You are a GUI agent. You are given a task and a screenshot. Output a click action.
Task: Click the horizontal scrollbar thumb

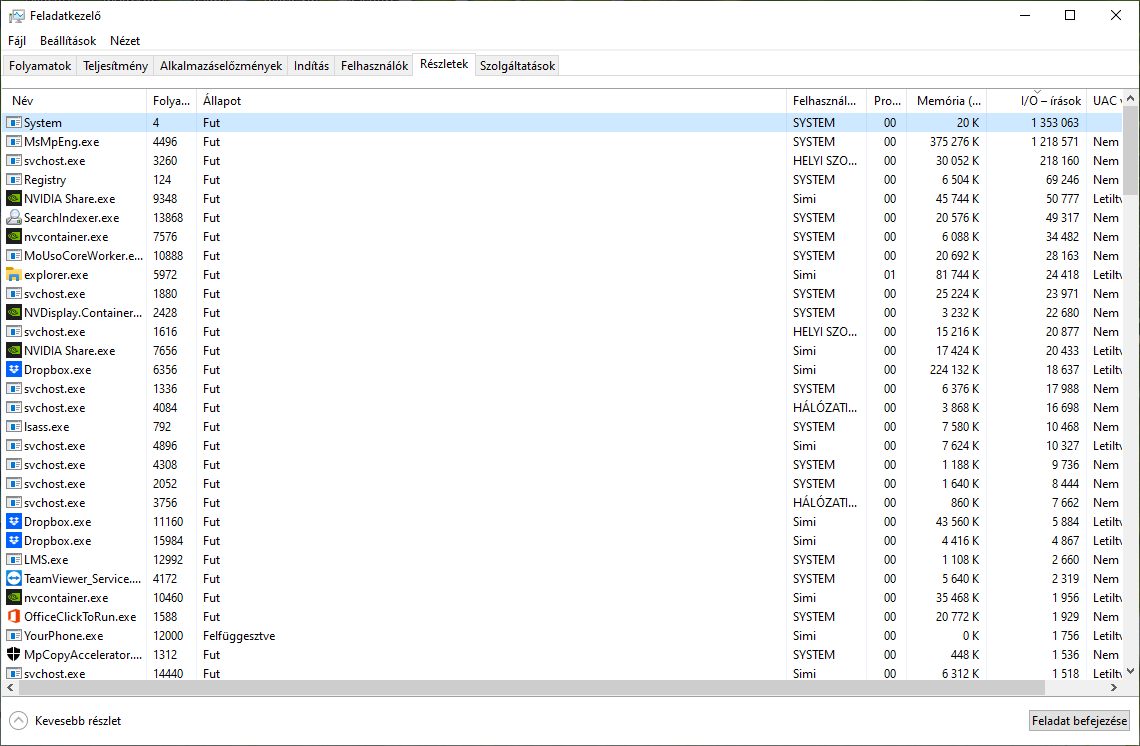coord(531,687)
